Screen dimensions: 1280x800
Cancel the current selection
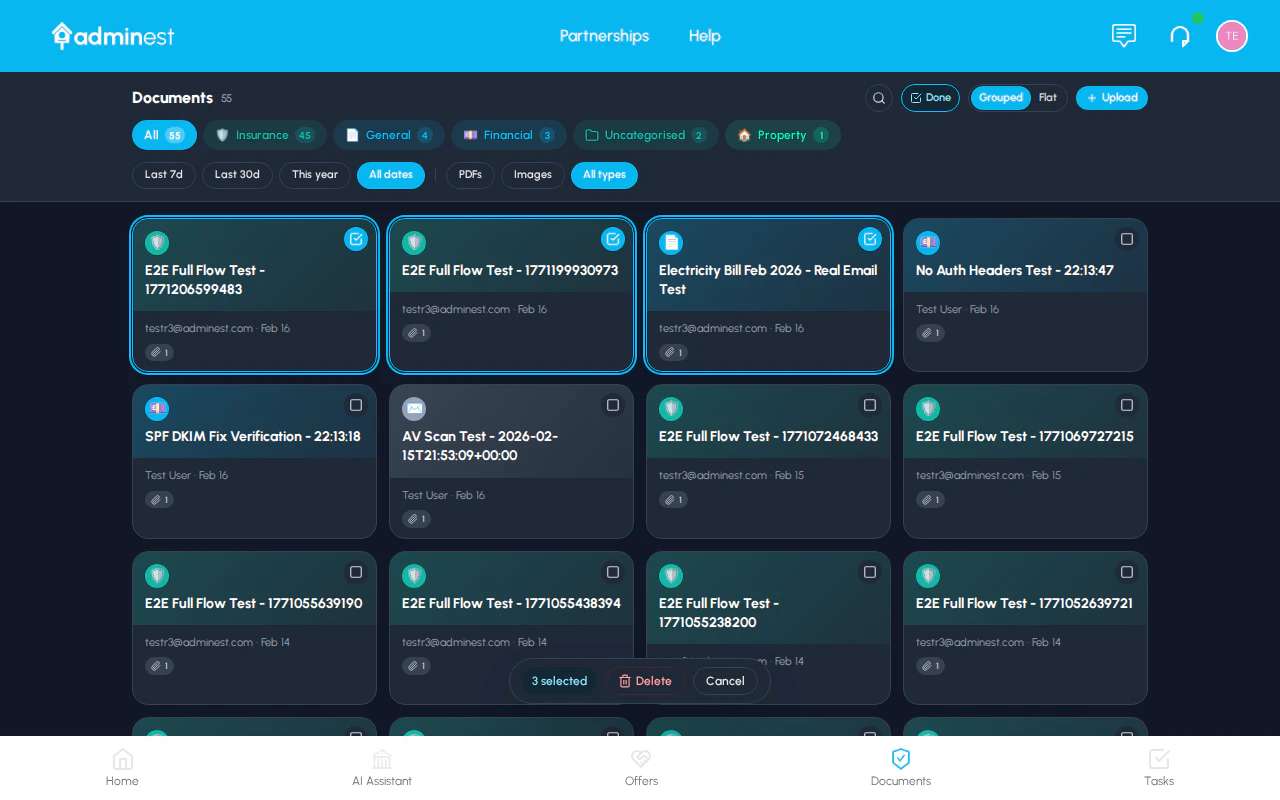[725, 681]
